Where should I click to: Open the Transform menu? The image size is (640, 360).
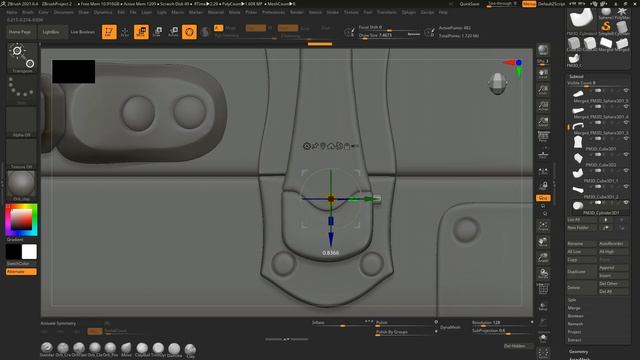tap(387, 12)
